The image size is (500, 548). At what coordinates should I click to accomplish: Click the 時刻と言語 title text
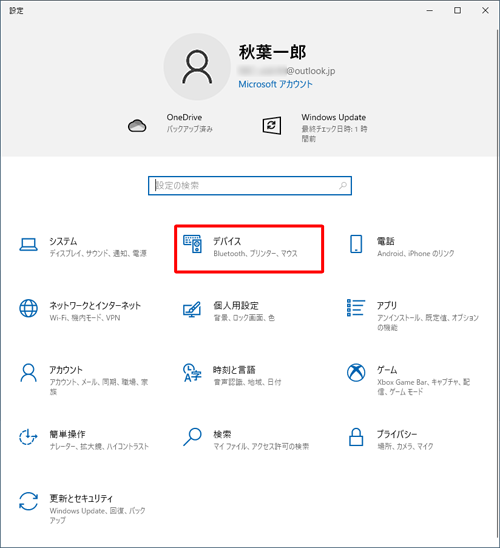click(x=234, y=370)
